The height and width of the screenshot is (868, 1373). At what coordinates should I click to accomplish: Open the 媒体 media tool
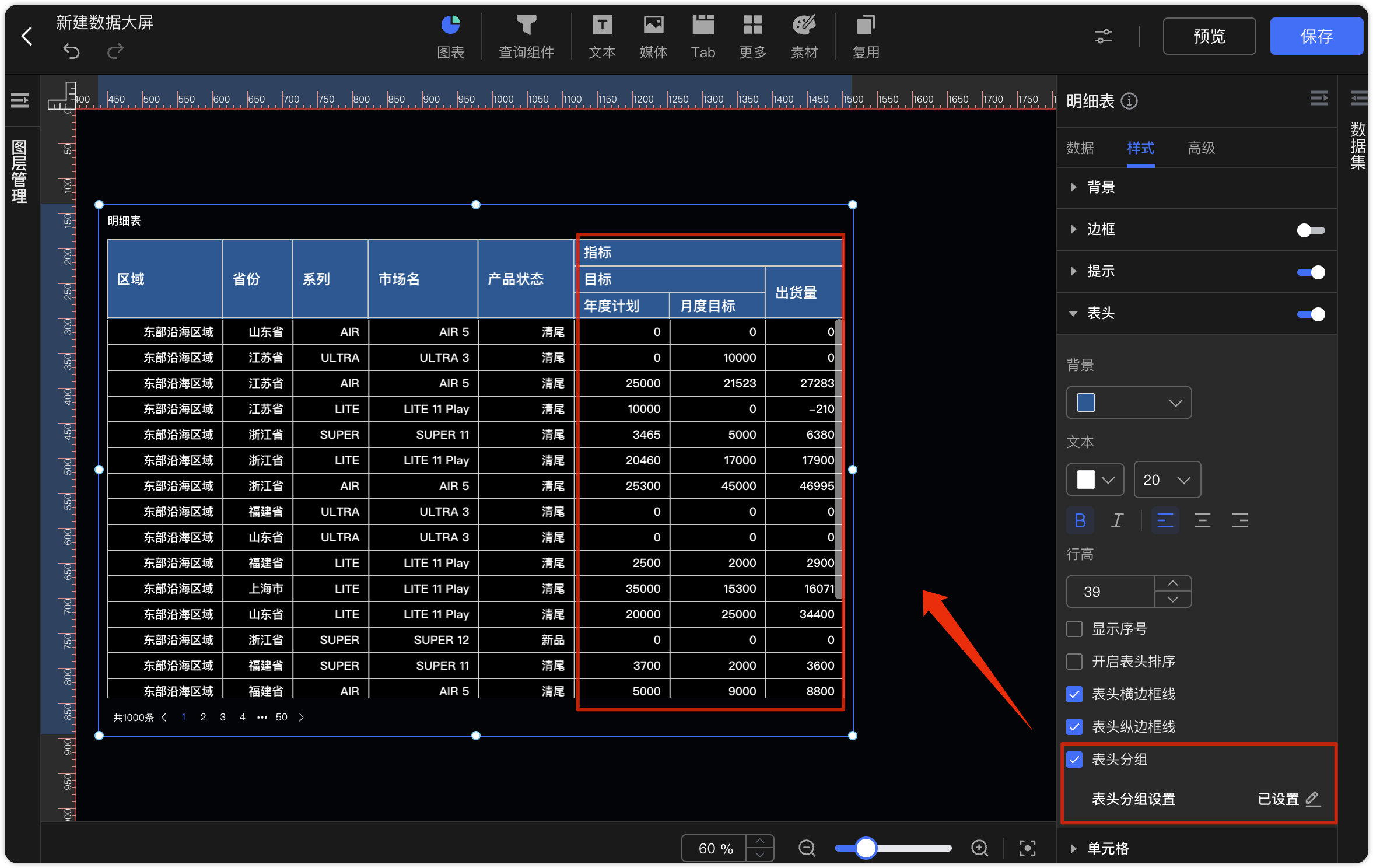coord(653,37)
